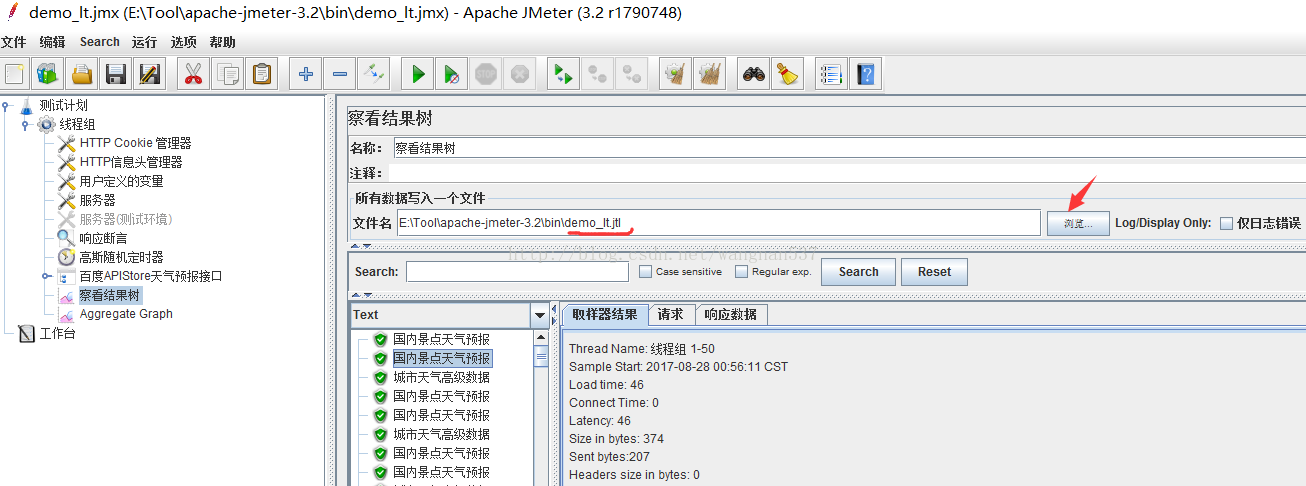This screenshot has width=1306, height=486.
Task: Select HTTP信息头管理器 in tree
Action: pos(130,162)
